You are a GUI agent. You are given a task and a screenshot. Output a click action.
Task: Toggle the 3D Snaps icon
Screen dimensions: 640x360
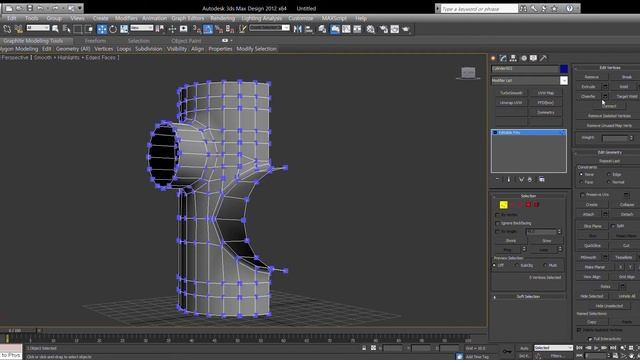click(x=197, y=29)
